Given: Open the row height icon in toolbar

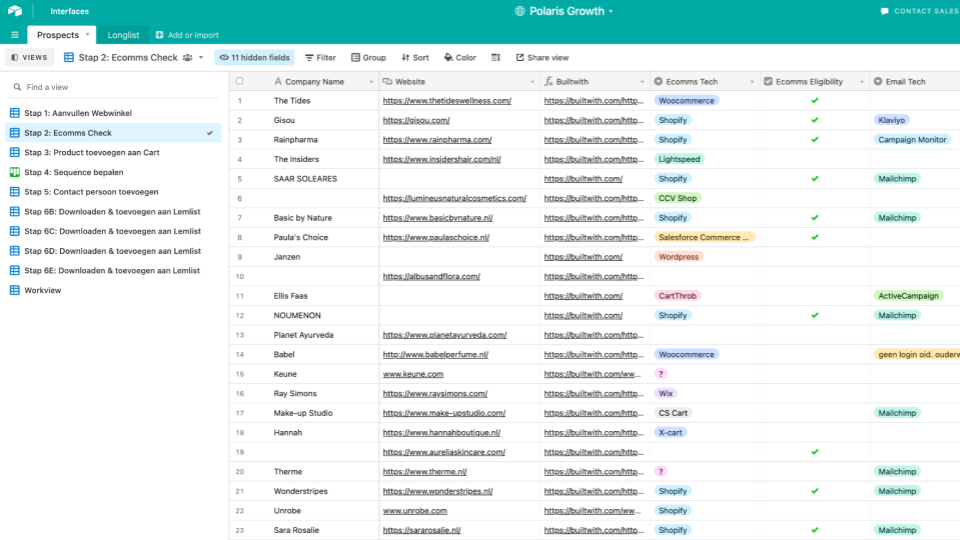Looking at the screenshot, I should [495, 58].
